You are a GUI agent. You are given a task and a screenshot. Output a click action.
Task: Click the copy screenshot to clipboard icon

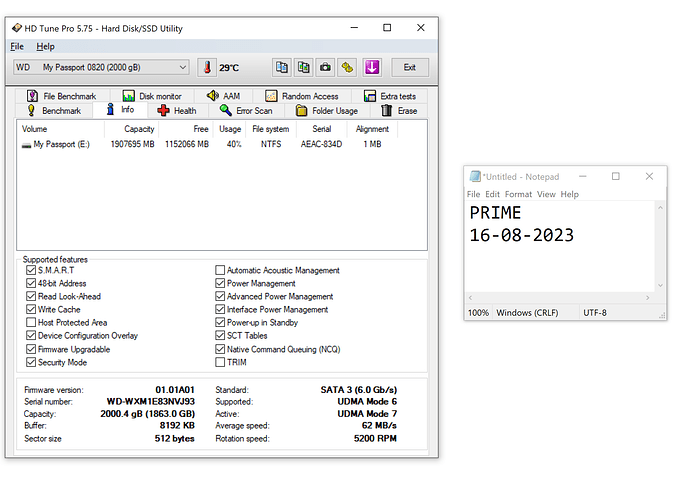[304, 67]
